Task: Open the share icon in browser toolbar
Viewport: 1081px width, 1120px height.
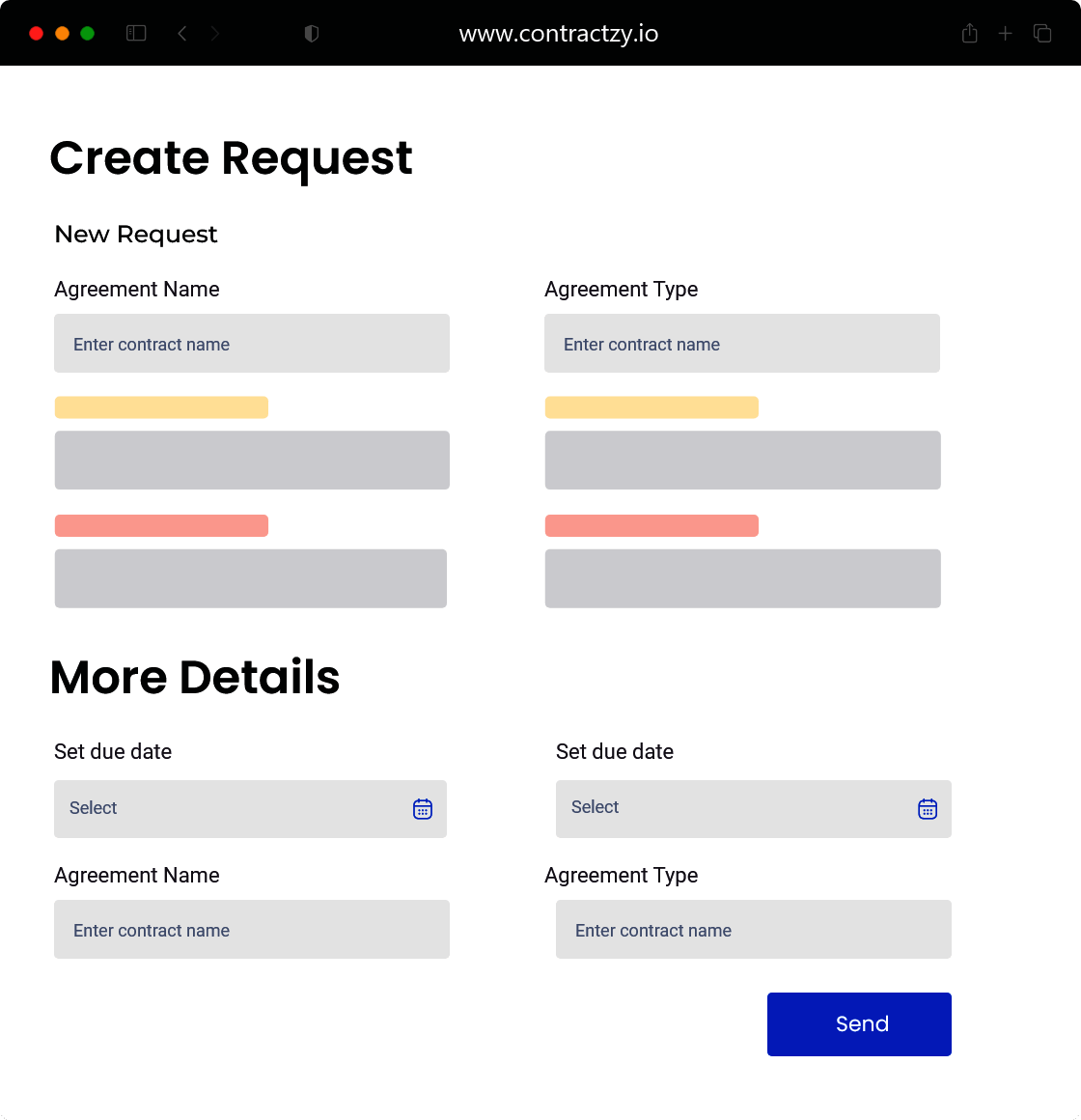Action: [970, 34]
